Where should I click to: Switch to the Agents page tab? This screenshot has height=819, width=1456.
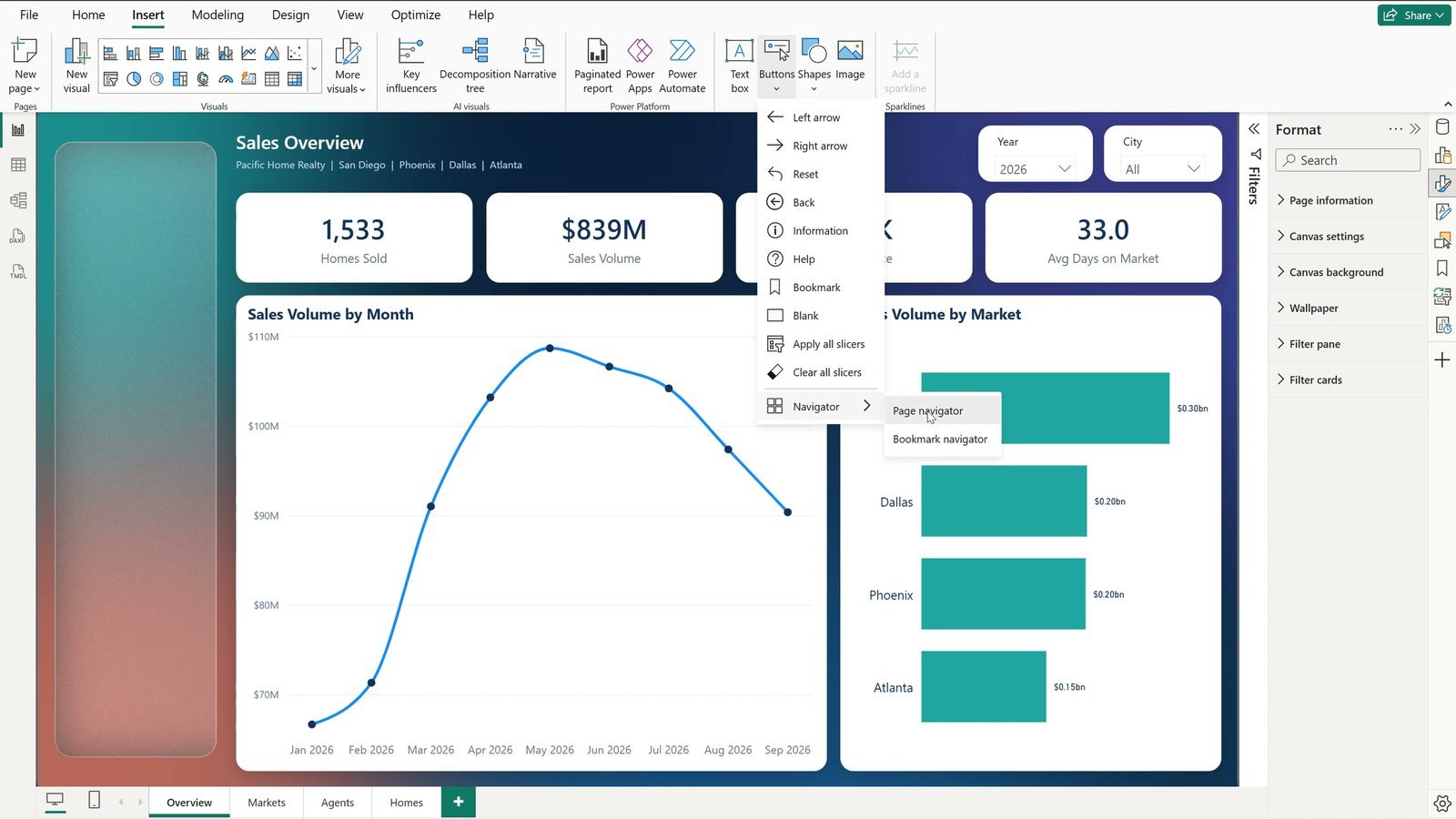click(338, 803)
